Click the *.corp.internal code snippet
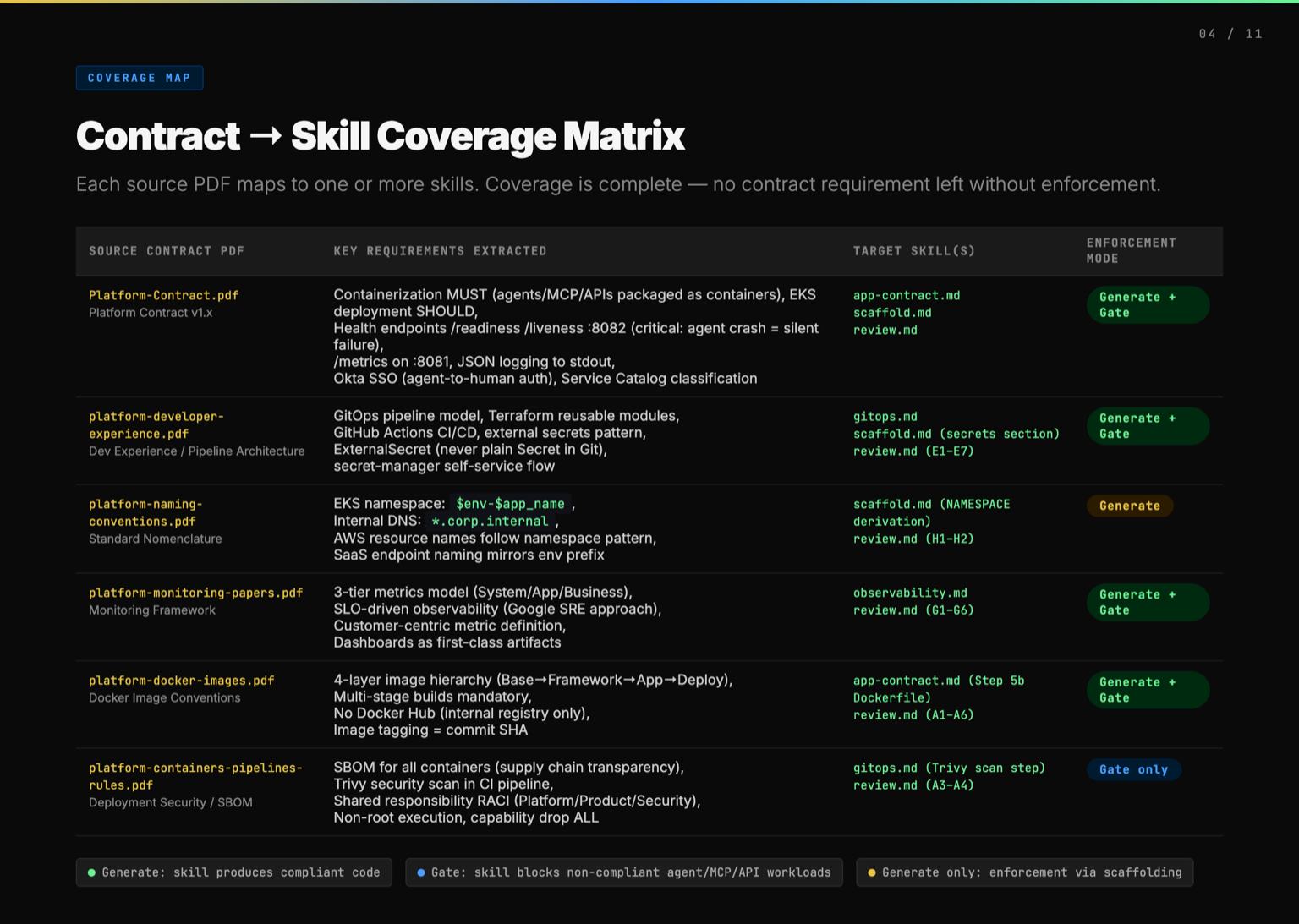 [x=490, y=521]
